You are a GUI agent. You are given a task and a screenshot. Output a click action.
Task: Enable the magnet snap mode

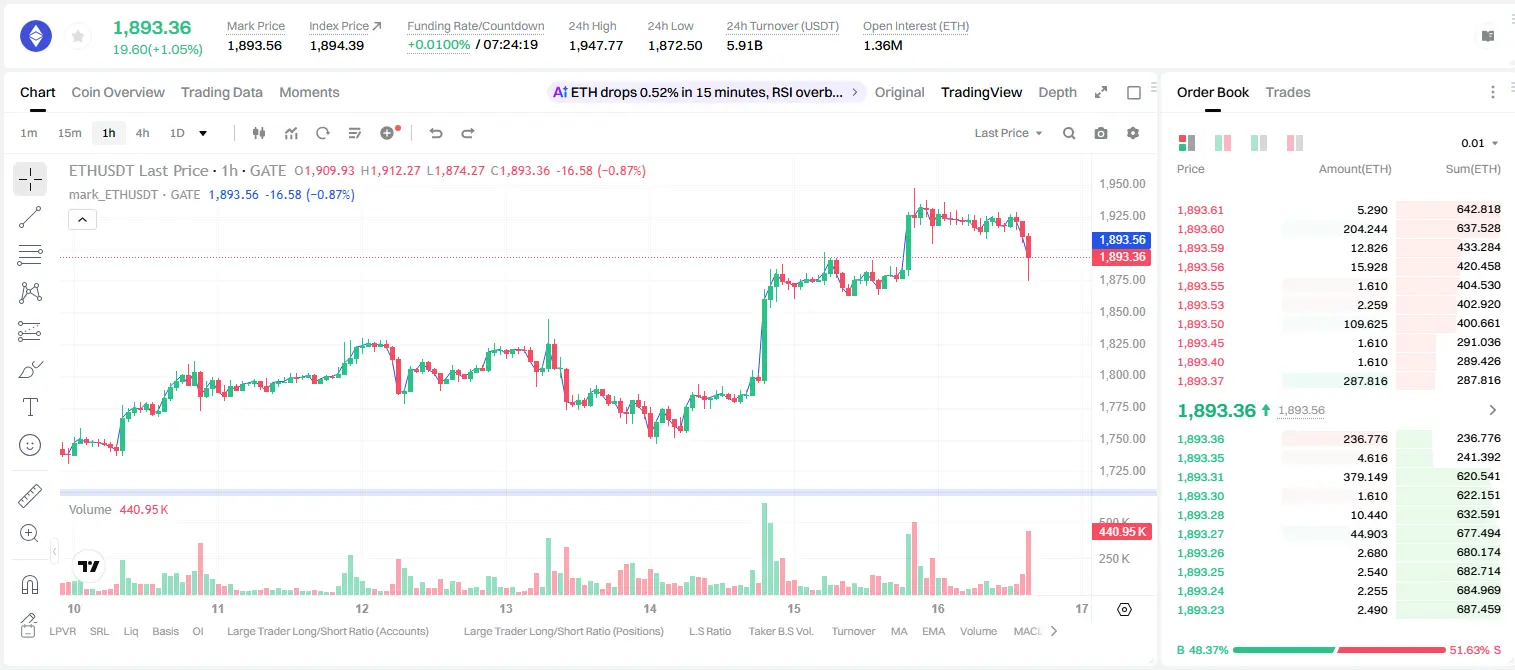30,585
